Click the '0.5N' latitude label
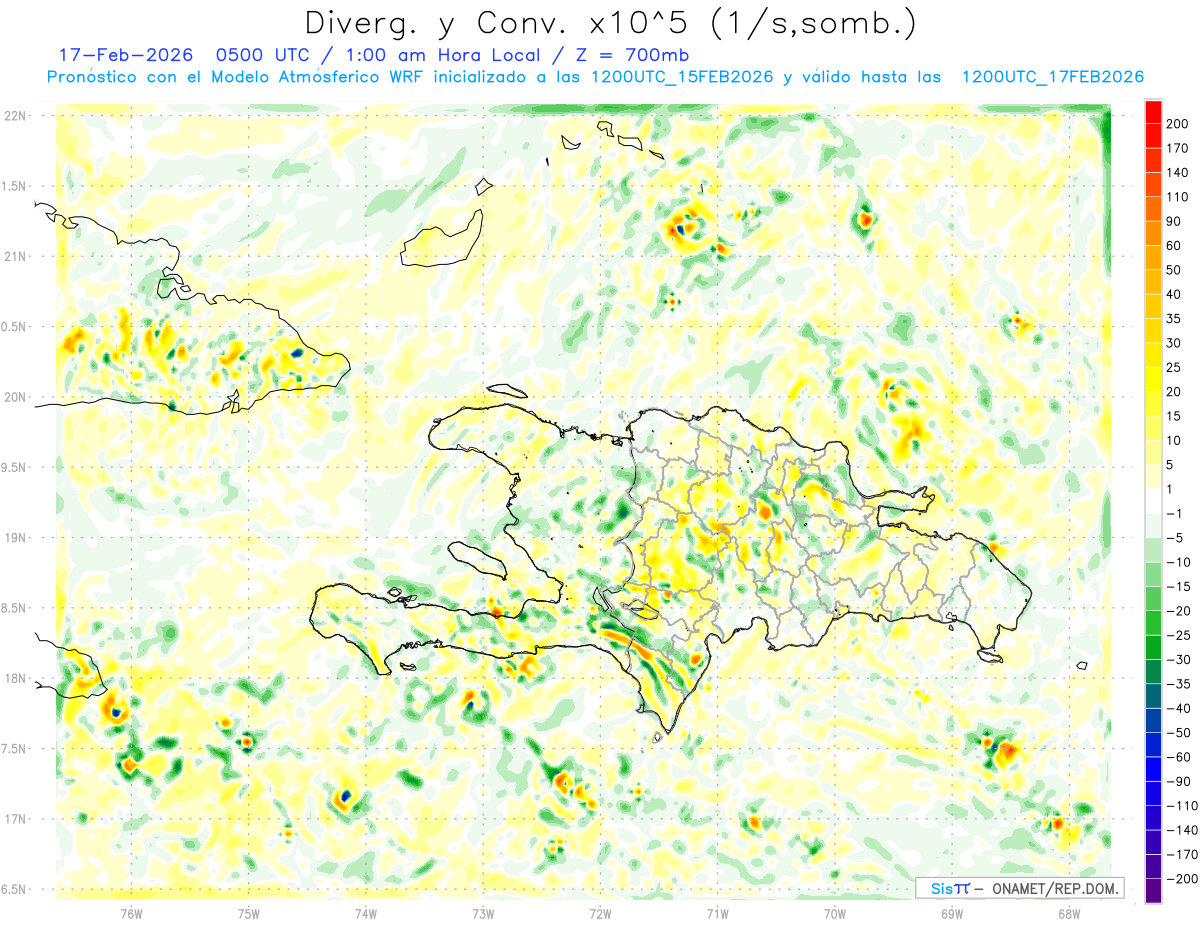The width and height of the screenshot is (1200, 927). click(15, 327)
